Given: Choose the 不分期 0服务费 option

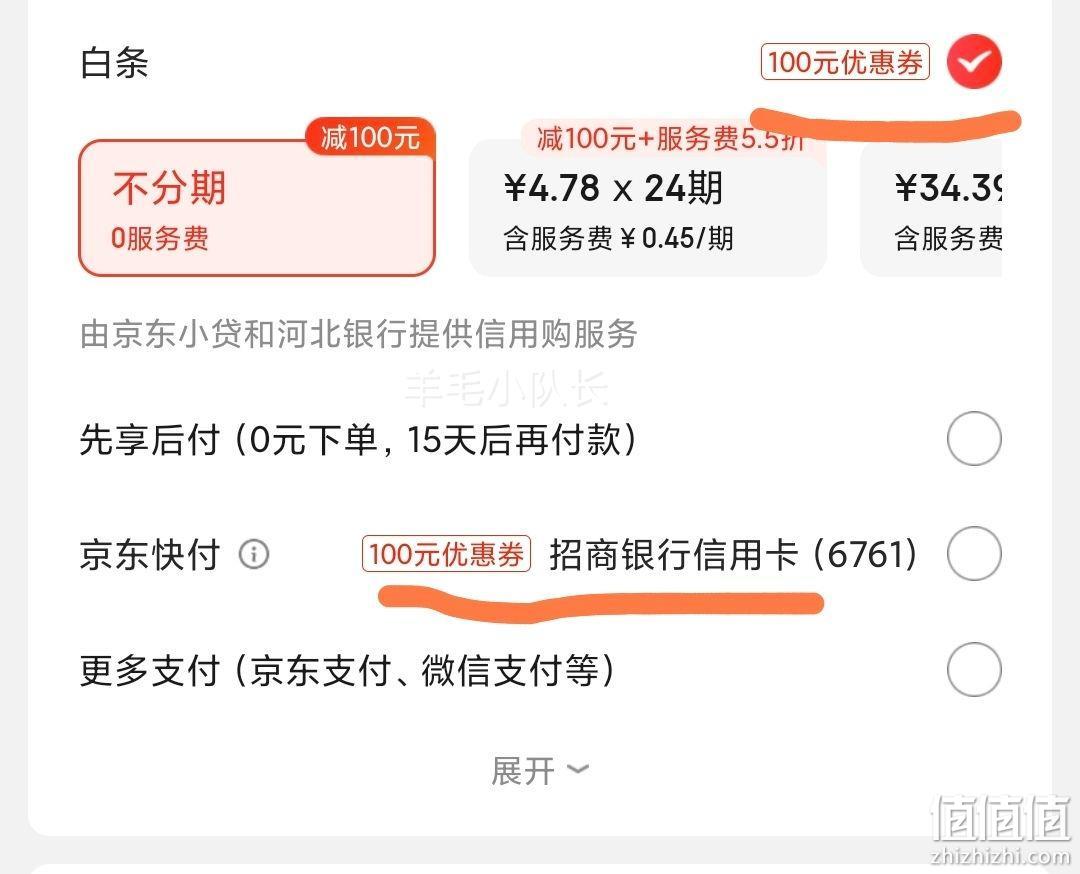Looking at the screenshot, I should click(257, 208).
